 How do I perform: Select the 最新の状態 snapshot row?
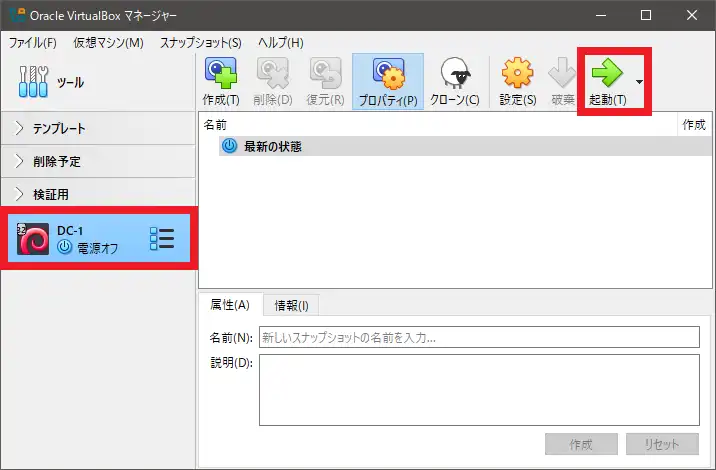[273, 146]
